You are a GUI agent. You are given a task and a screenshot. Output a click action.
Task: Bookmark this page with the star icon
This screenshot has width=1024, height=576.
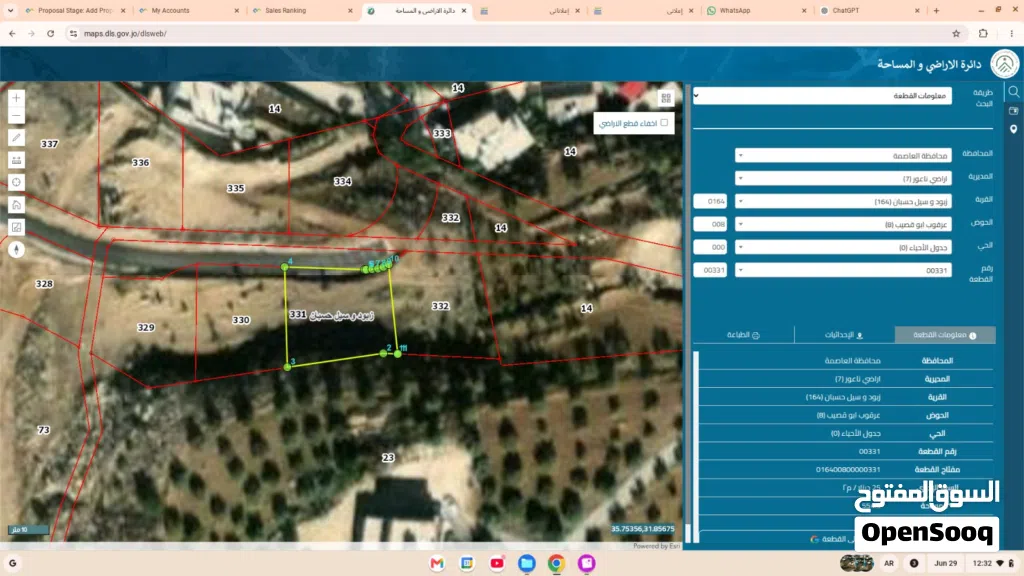coord(956,33)
